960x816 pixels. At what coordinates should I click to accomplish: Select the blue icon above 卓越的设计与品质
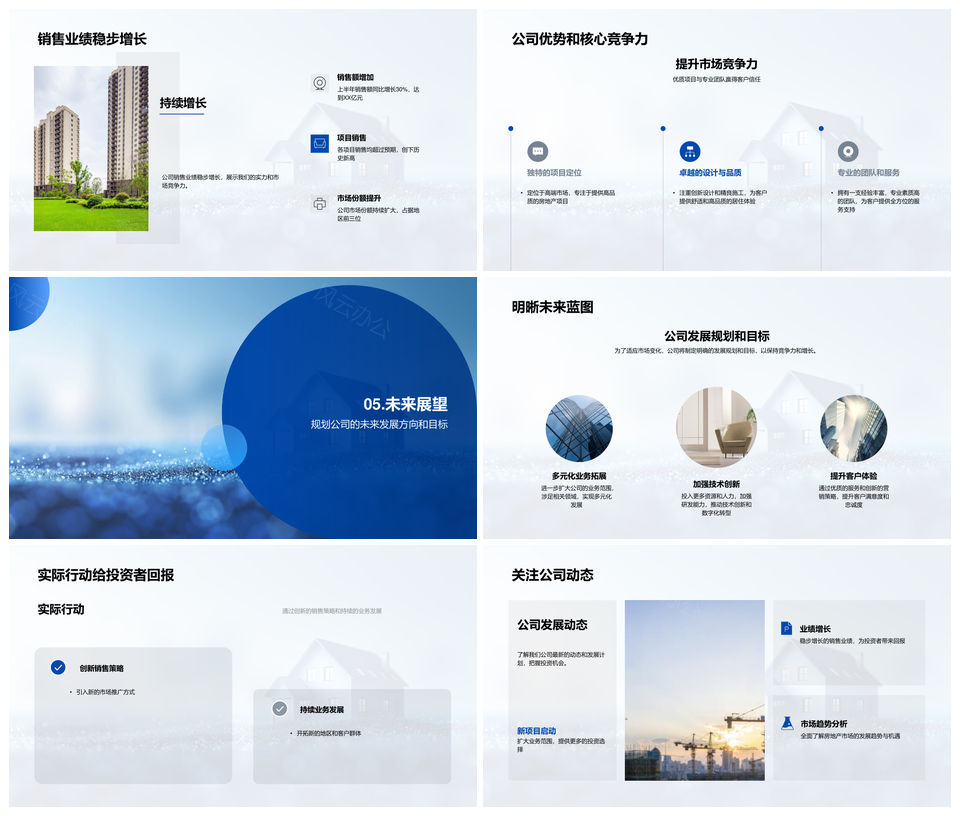[x=690, y=151]
